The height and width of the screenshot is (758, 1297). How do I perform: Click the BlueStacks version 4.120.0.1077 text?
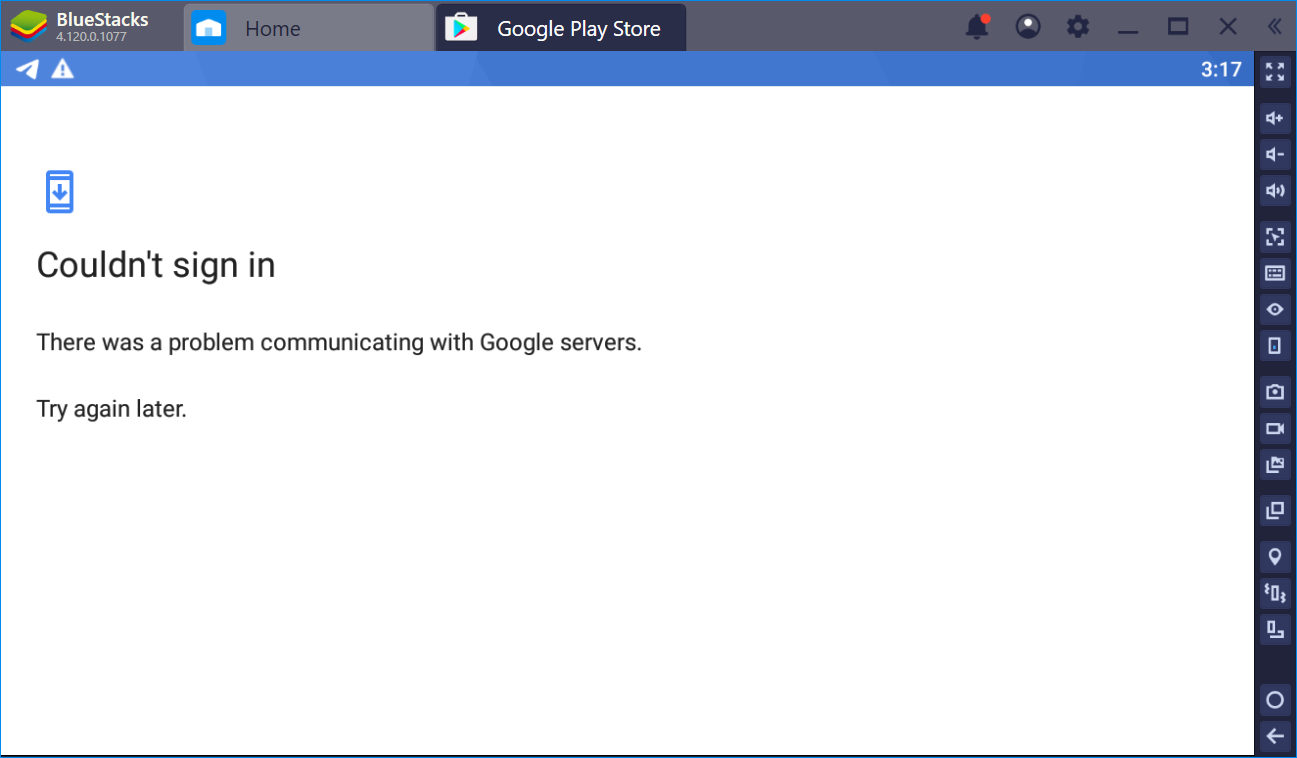[x=91, y=37]
